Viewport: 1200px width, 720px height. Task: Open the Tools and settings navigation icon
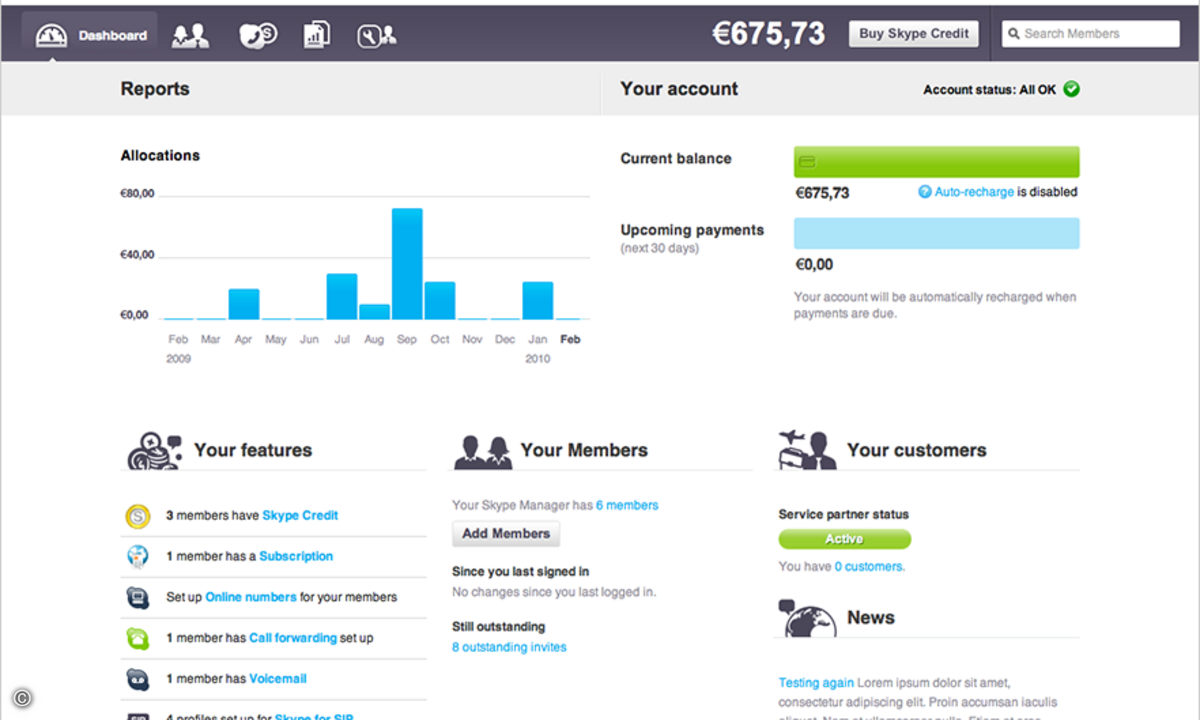tap(377, 36)
